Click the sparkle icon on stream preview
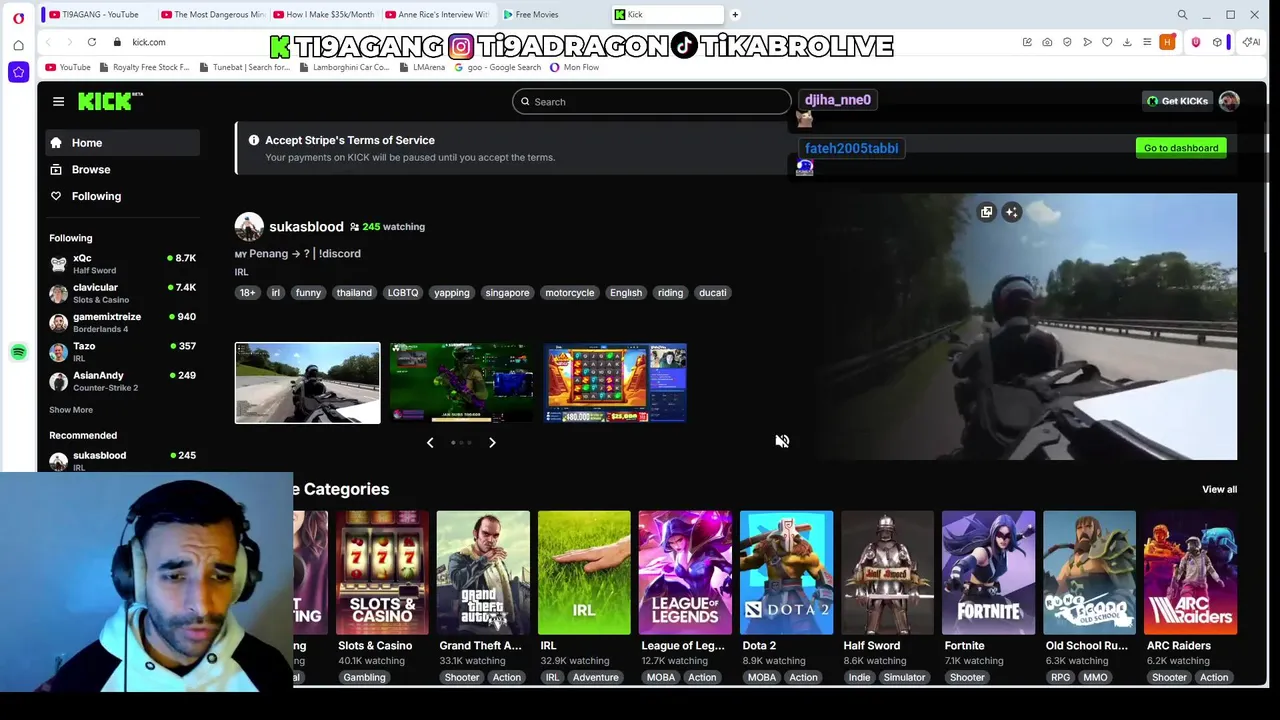1280x720 pixels. 1012,212
